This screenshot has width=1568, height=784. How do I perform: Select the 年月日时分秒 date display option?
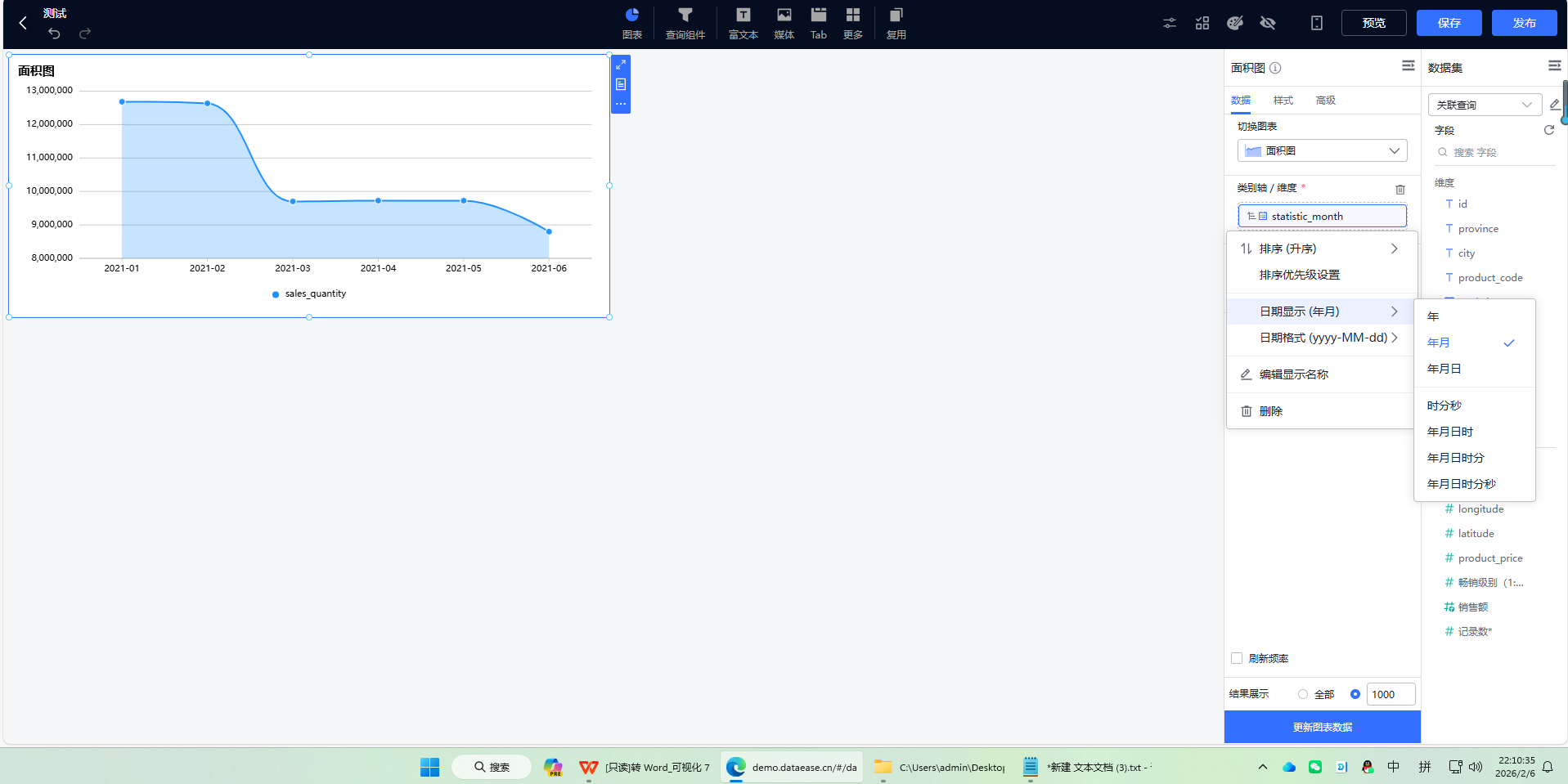click(x=1475, y=484)
